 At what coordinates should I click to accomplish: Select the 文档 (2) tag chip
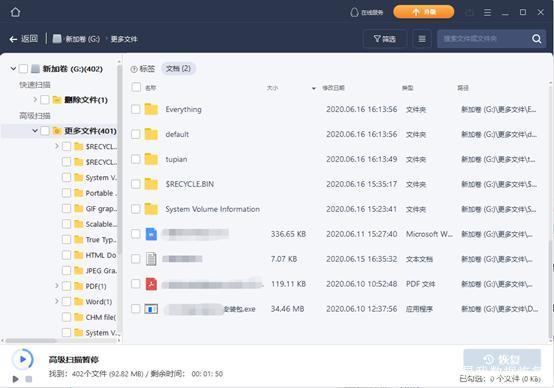click(x=178, y=69)
